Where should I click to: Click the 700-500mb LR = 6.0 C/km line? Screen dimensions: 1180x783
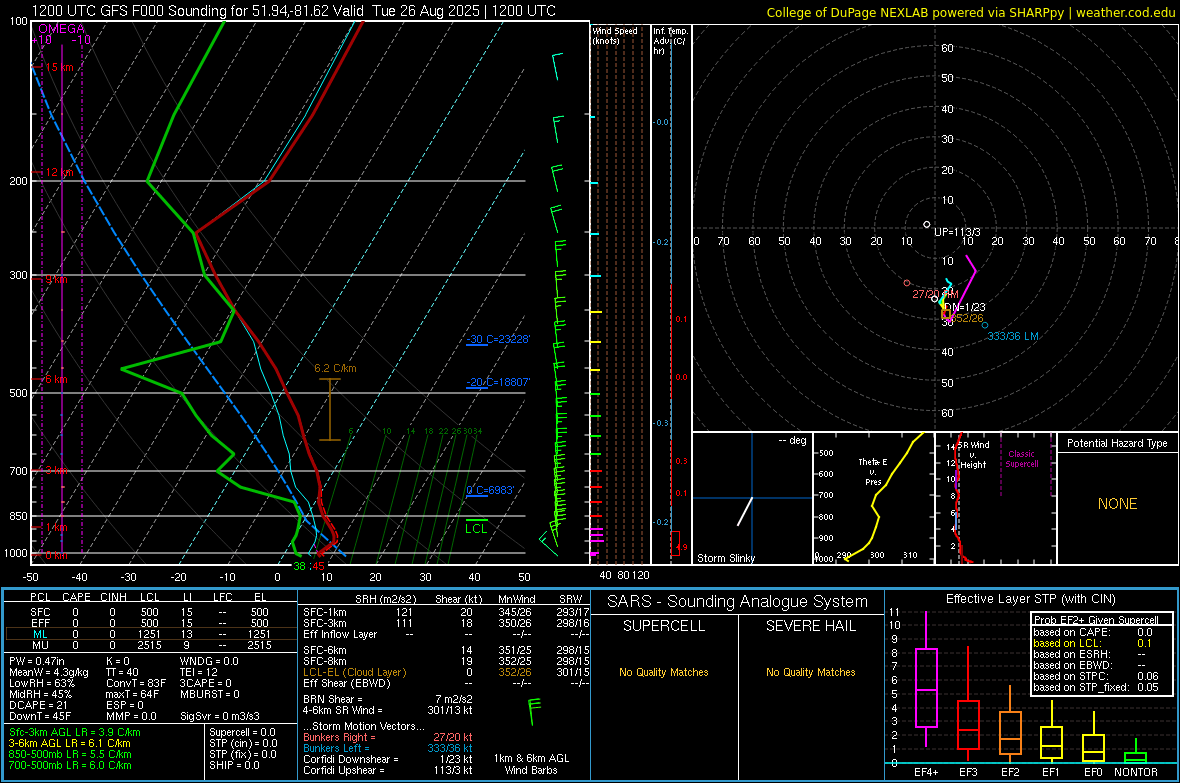click(x=70, y=766)
